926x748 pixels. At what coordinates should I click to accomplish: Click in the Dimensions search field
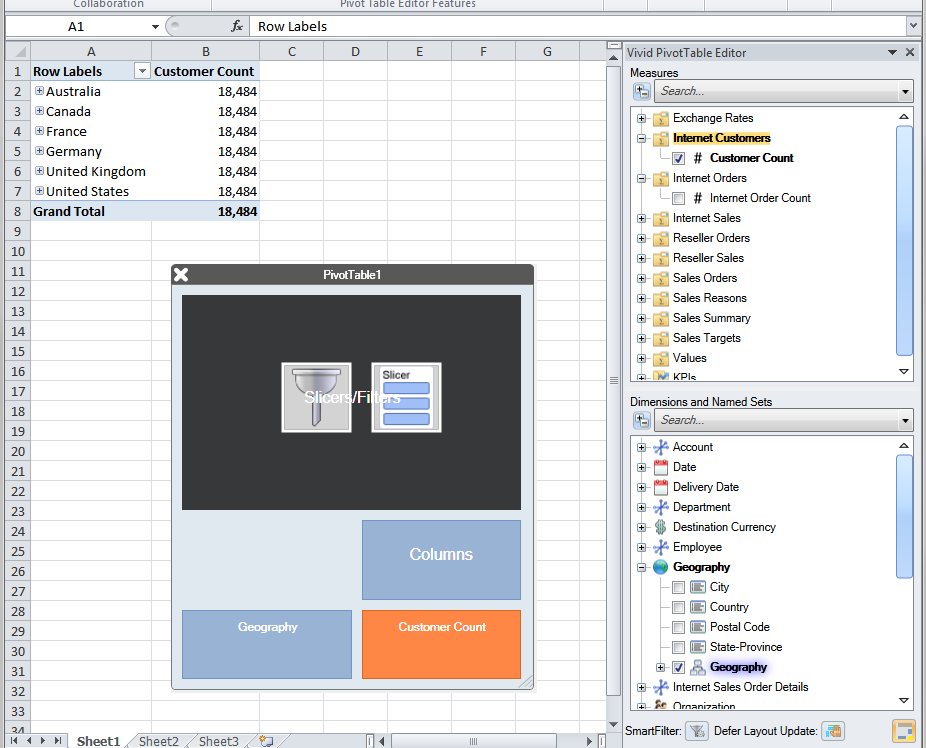pyautogui.click(x=776, y=420)
